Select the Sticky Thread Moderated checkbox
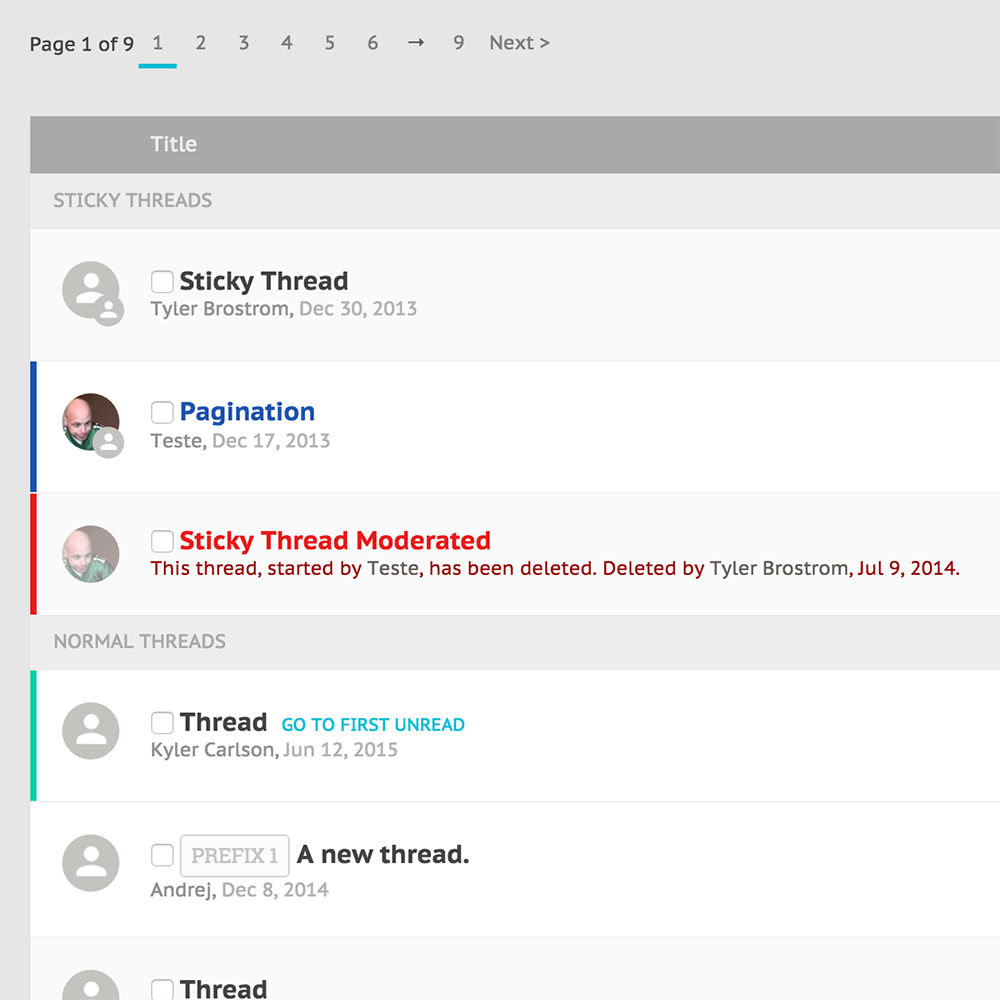The height and width of the screenshot is (1000, 1000). click(162, 541)
